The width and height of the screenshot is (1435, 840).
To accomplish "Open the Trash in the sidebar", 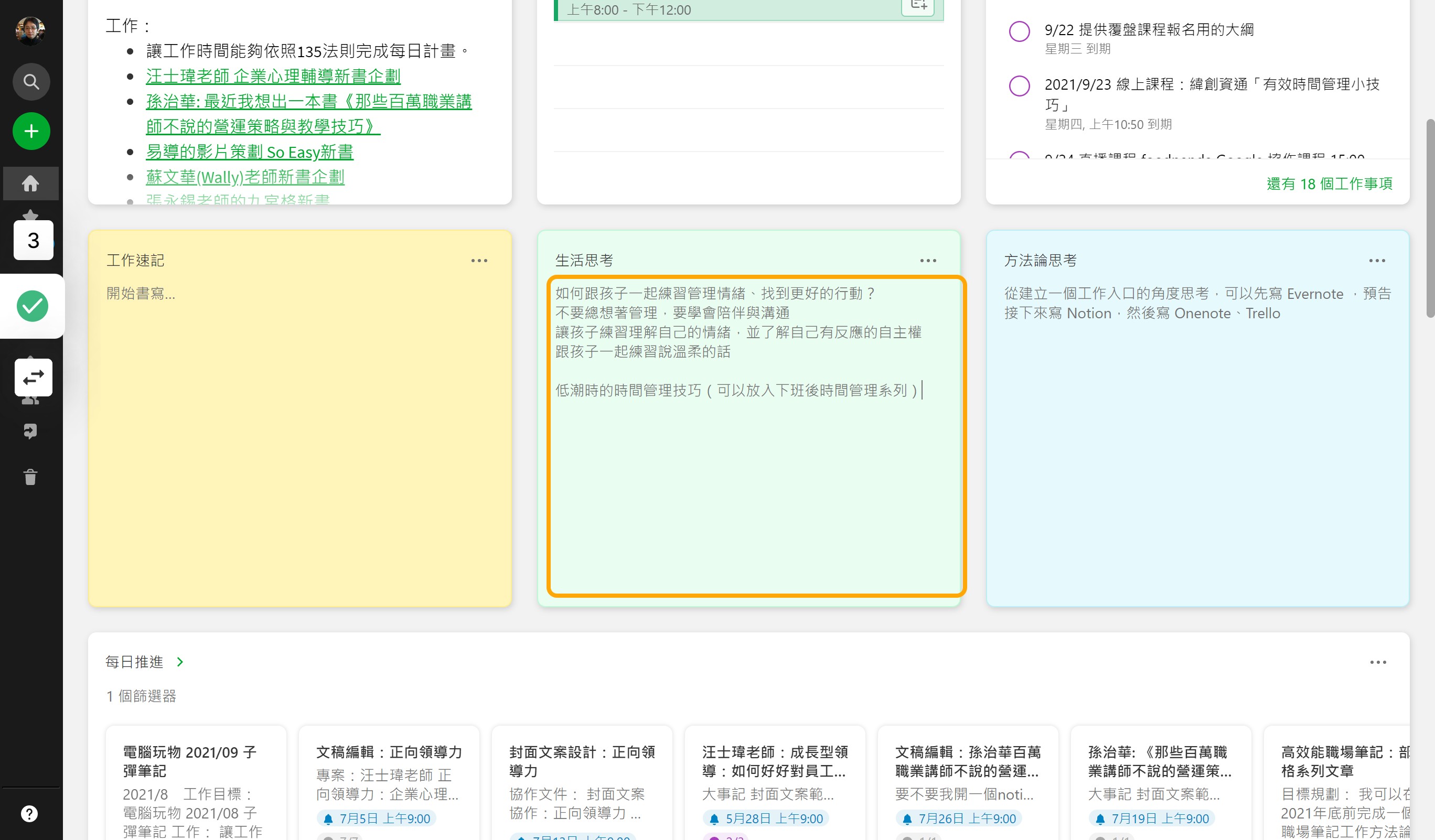I will coord(31,477).
